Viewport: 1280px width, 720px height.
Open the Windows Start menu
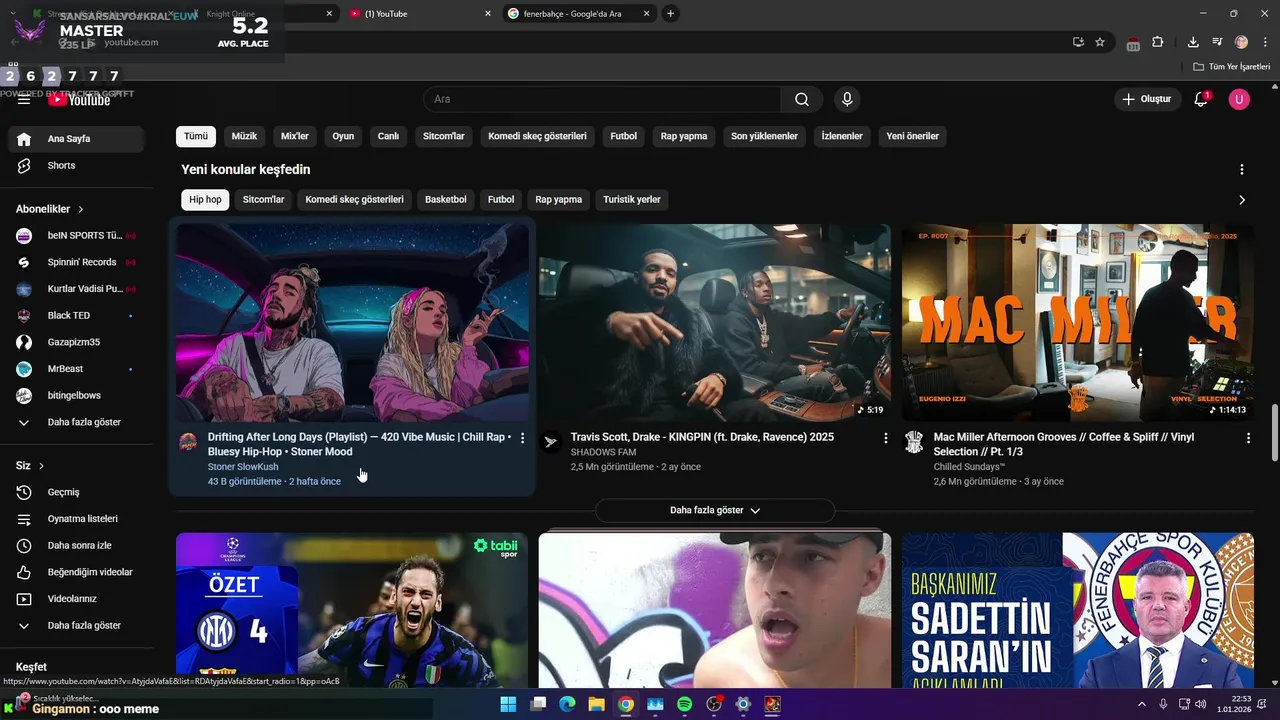click(x=508, y=704)
